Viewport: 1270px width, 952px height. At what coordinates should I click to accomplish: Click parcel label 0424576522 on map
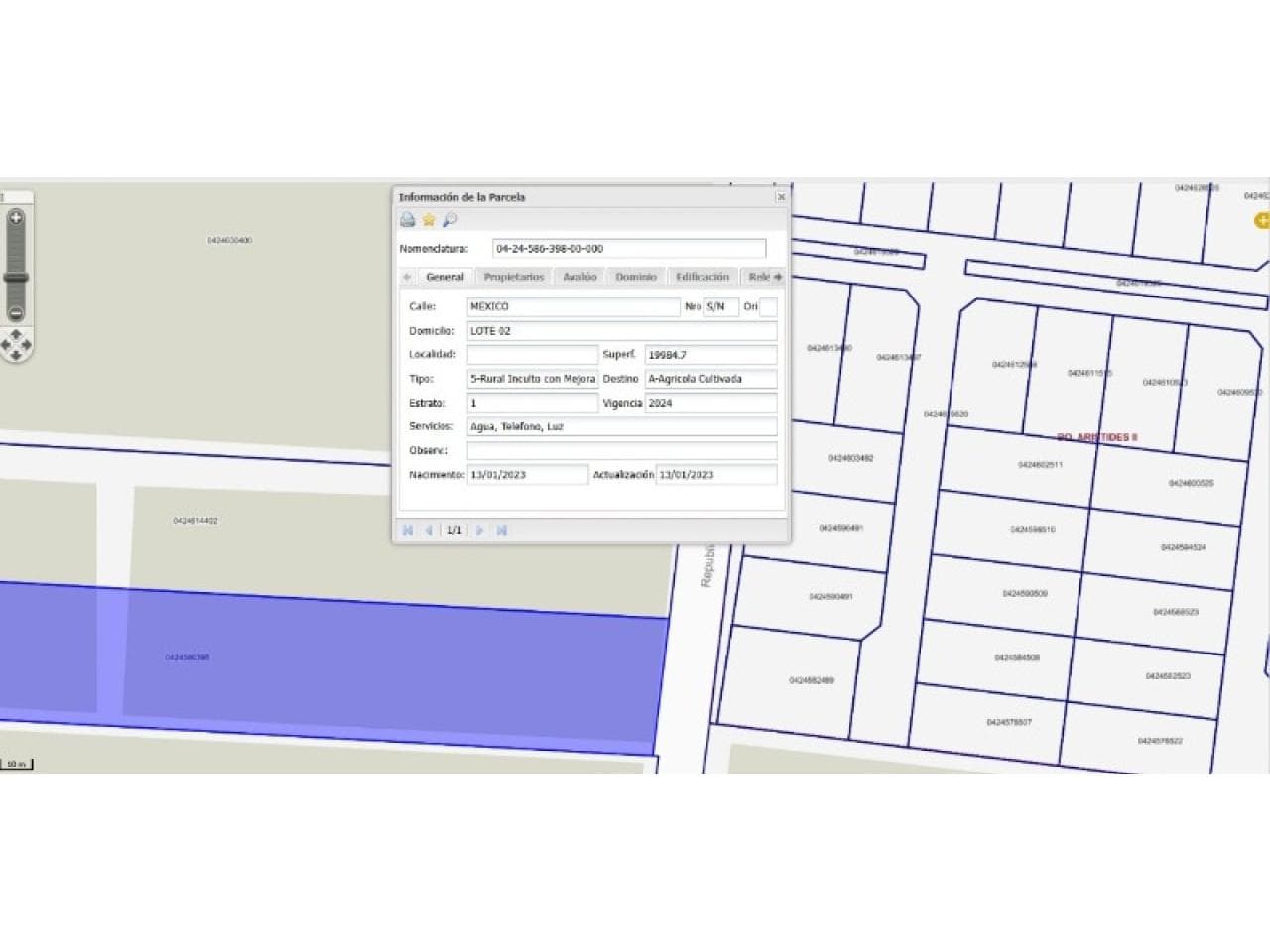tap(1160, 742)
